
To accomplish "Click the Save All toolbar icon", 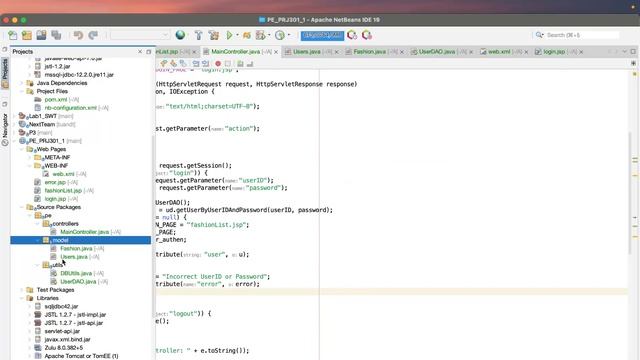I will click(56, 36).
